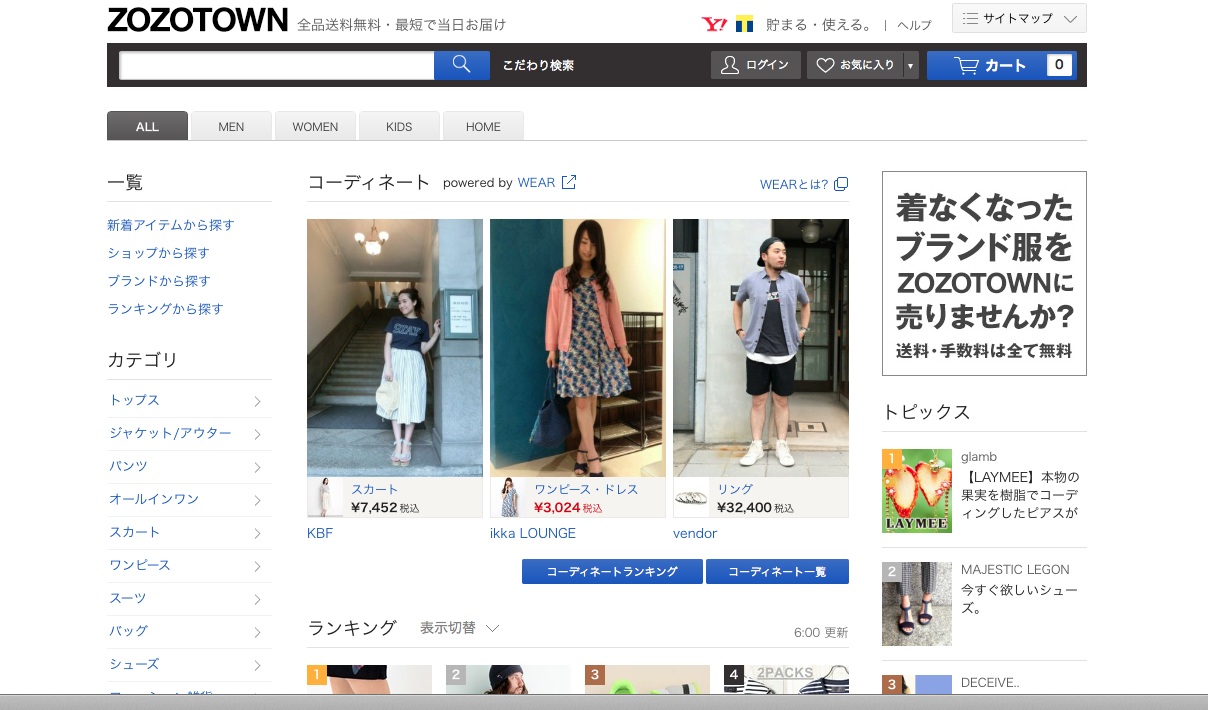Click ブランドから探す link
Screen dimensions: 1208x710
tap(159, 281)
